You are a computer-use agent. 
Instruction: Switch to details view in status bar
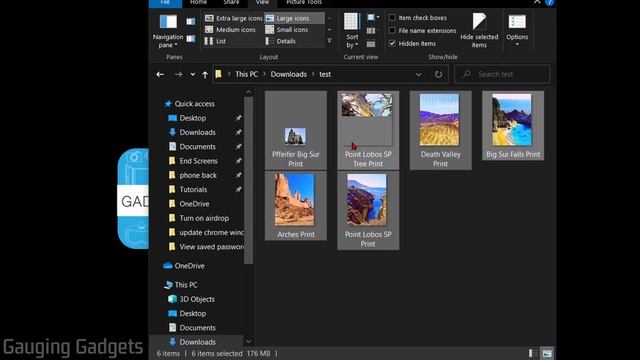532,353
